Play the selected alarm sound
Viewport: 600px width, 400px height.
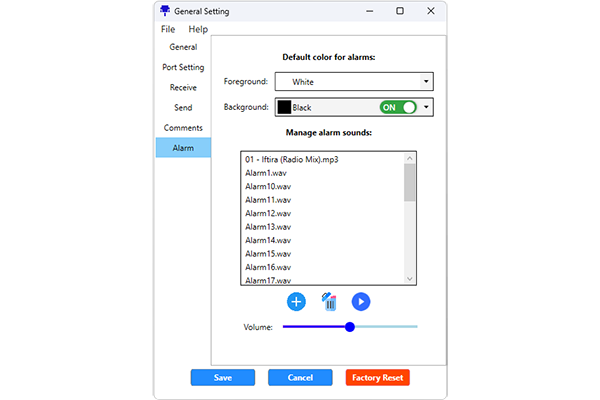[x=361, y=302]
